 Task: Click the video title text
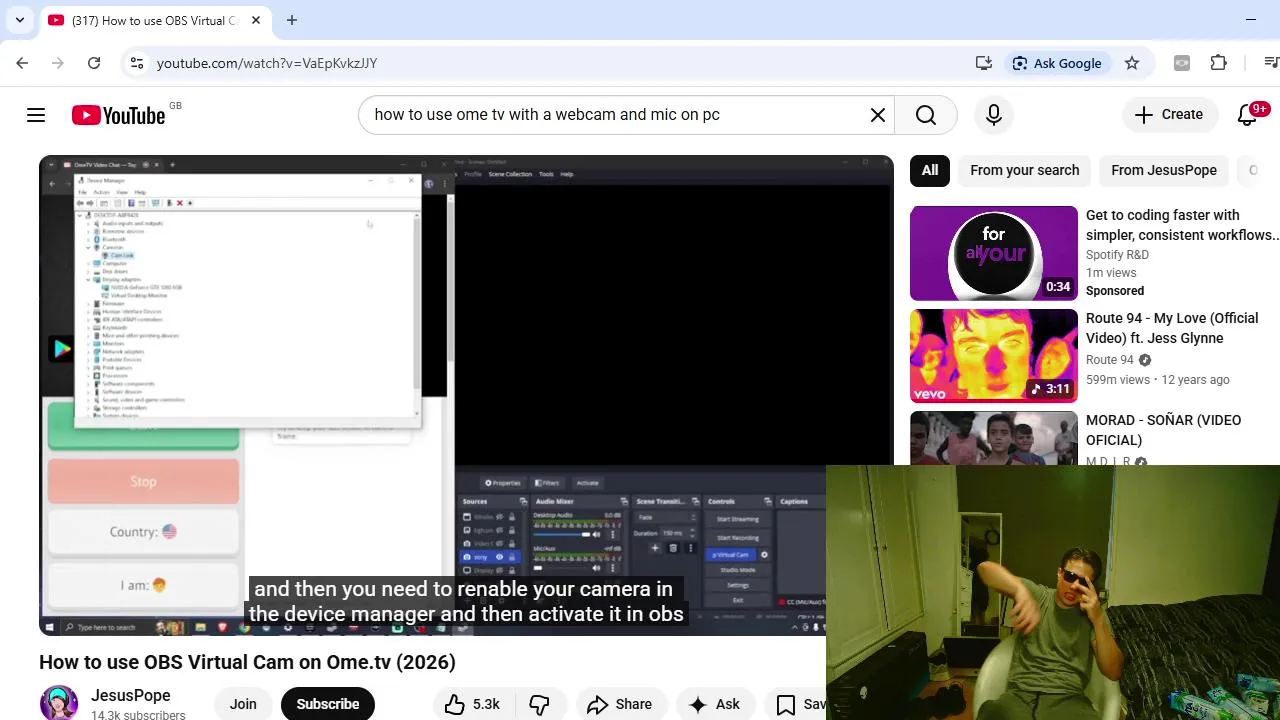(247, 662)
